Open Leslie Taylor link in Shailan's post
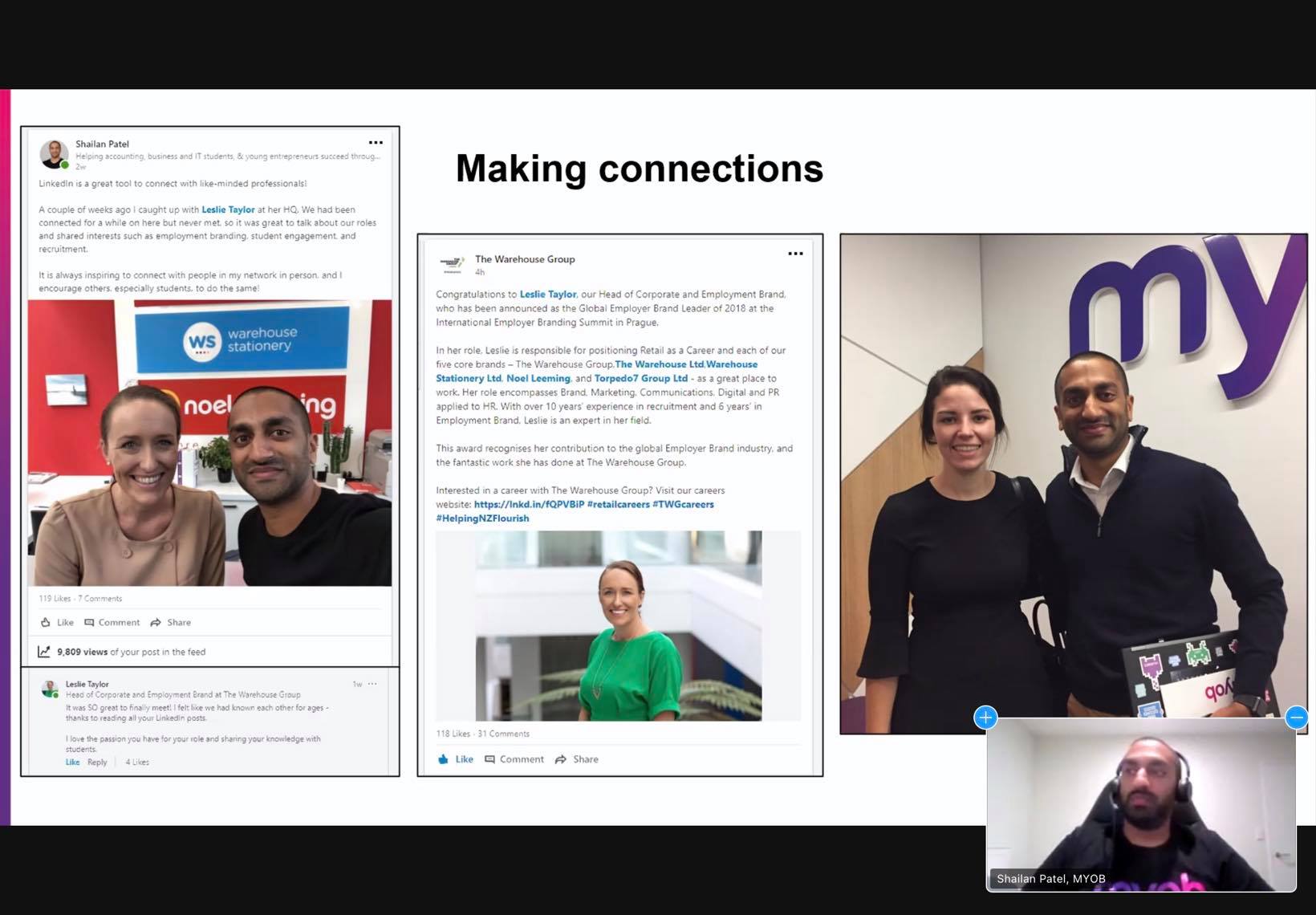 [228, 209]
